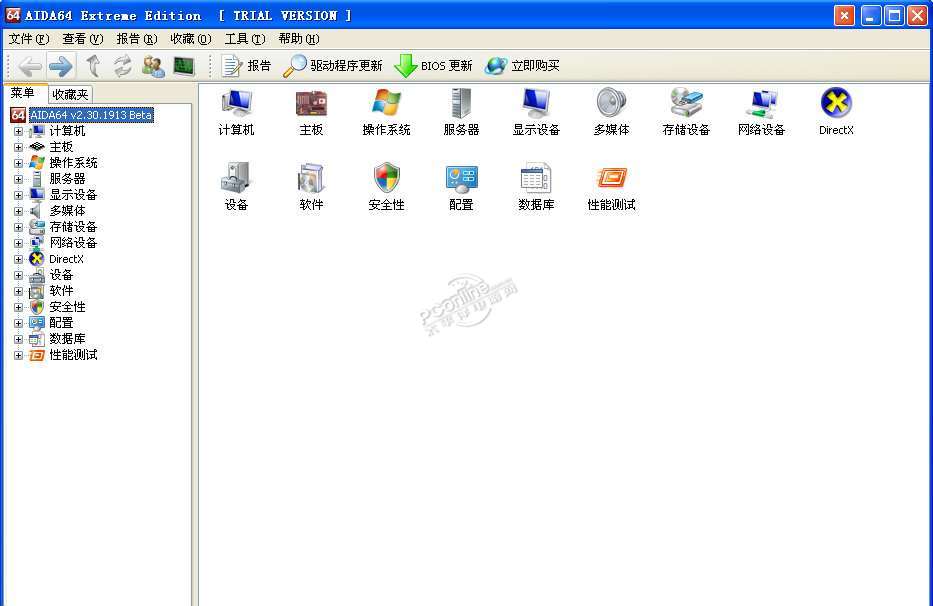This screenshot has width=933, height=606.
Task: Expand the 设备 tree node
Action: (18, 276)
